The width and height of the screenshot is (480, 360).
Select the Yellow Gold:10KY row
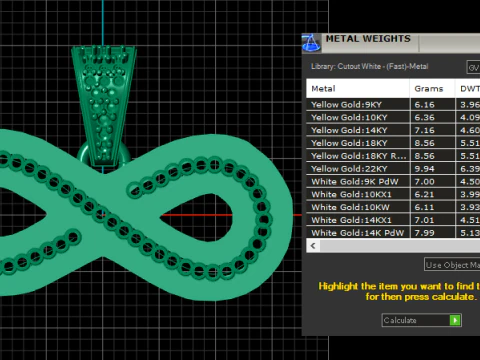click(393, 117)
